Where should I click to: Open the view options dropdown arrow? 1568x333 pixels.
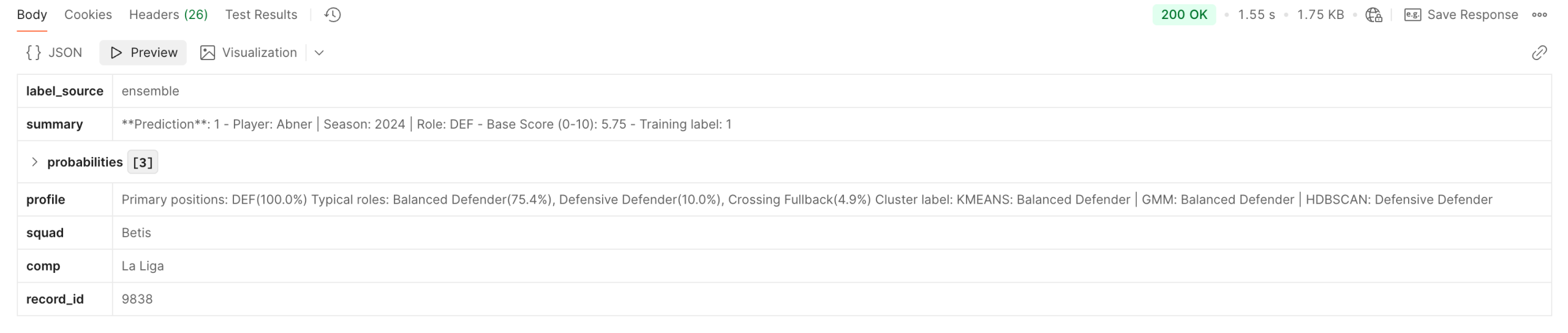click(319, 53)
